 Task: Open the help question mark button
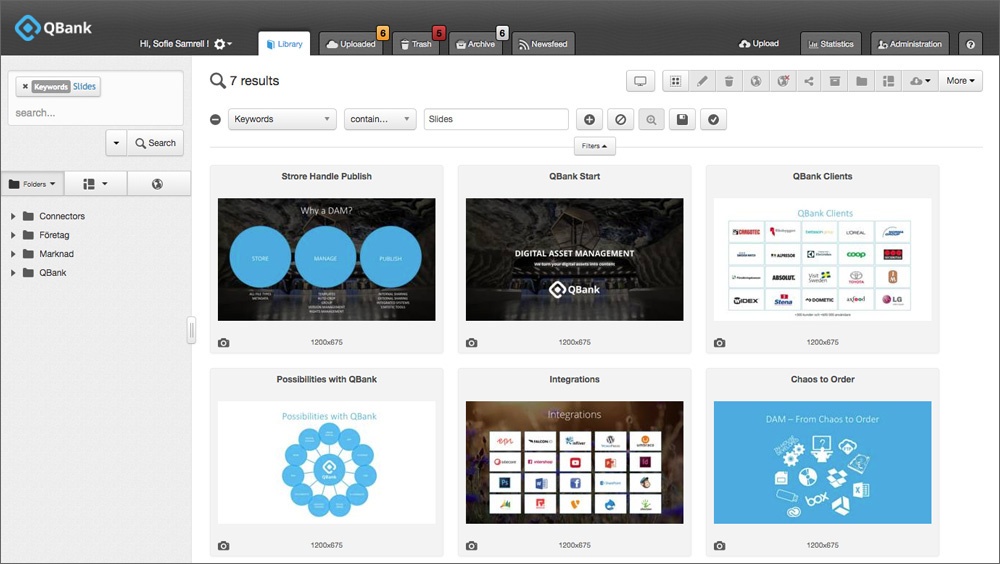point(971,44)
